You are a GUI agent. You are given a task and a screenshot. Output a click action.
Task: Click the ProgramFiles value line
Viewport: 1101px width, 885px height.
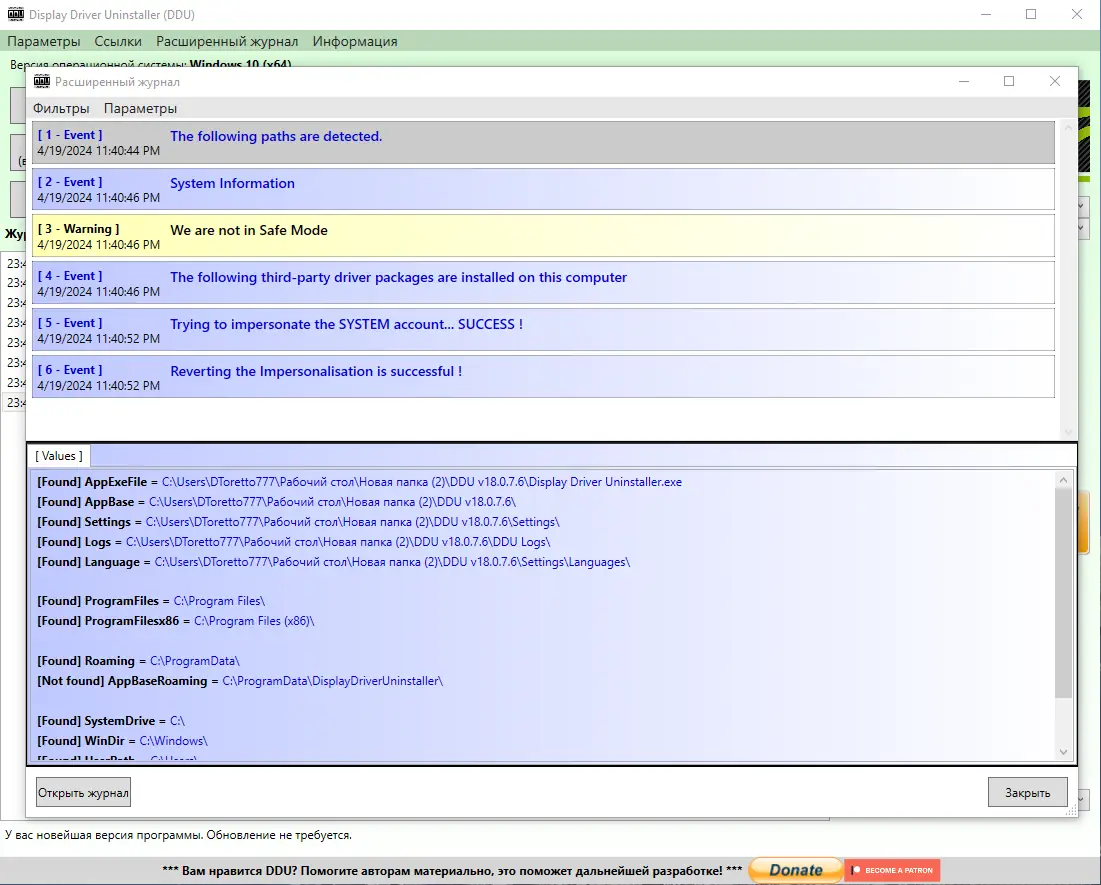151,601
